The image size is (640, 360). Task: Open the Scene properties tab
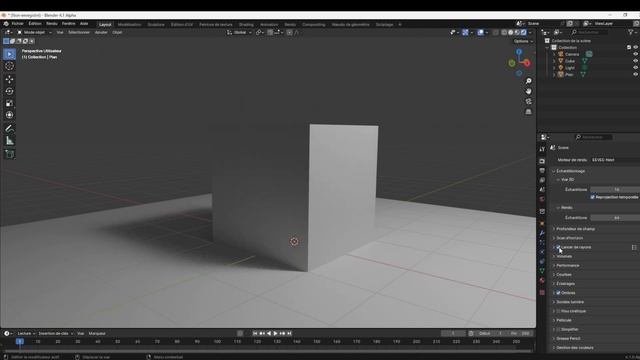542,189
